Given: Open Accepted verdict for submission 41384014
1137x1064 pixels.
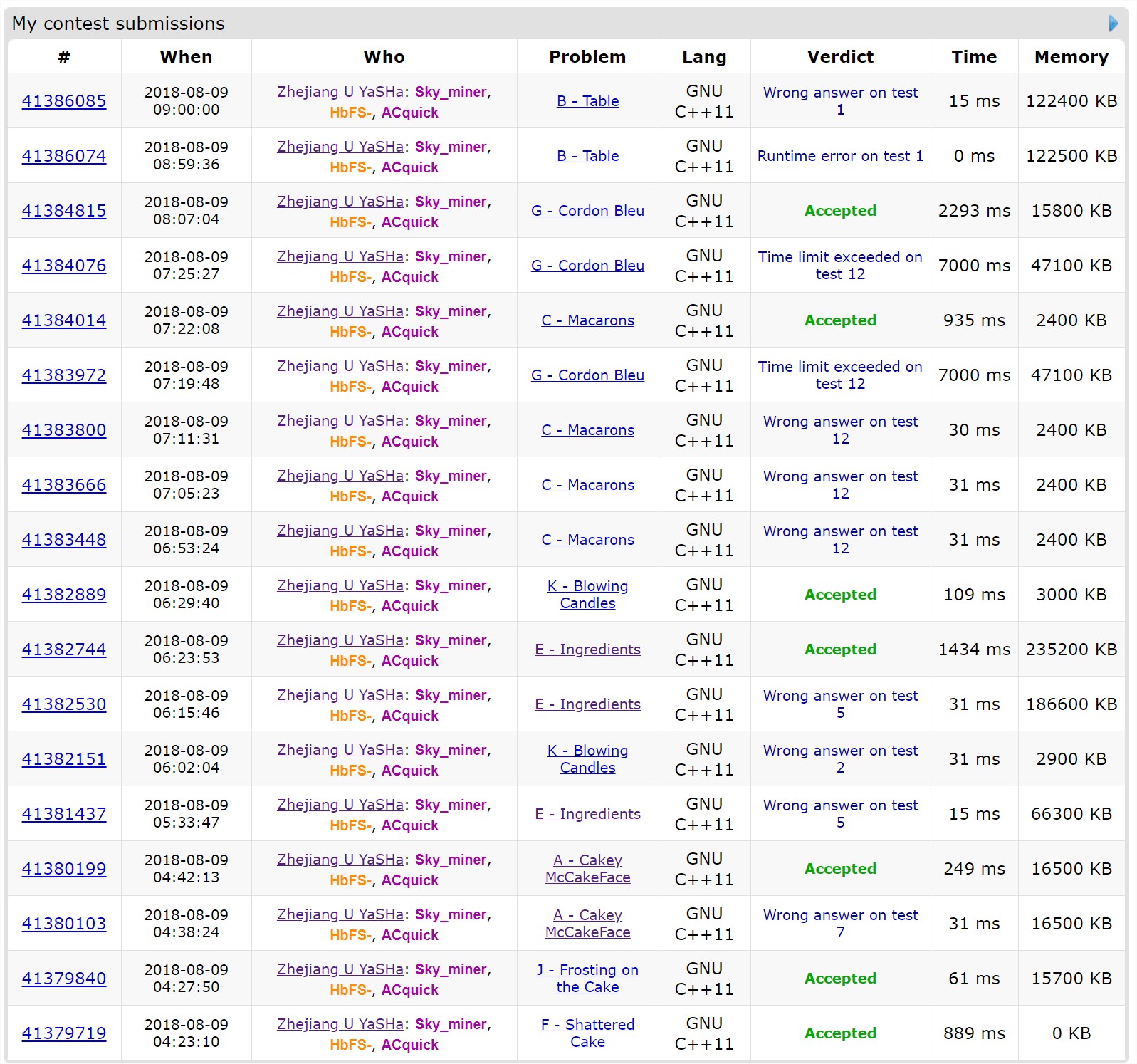Looking at the screenshot, I should click(x=840, y=320).
